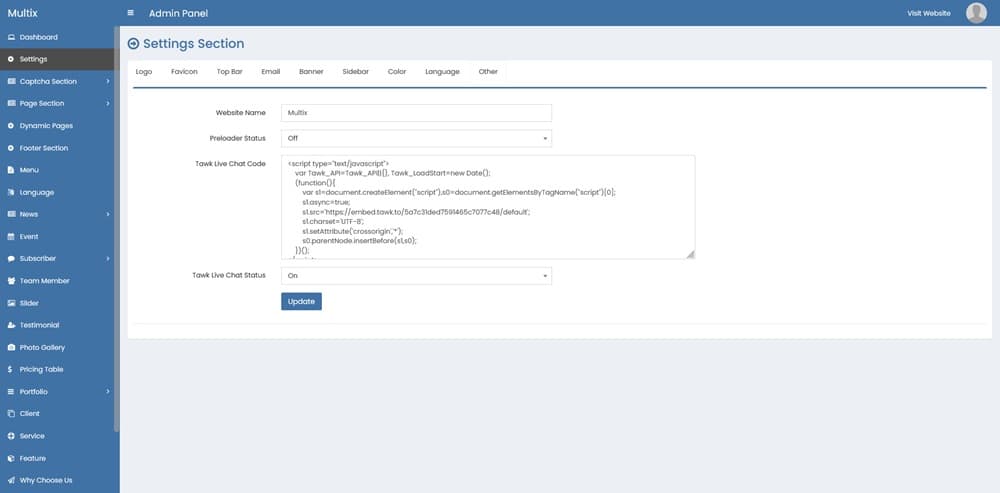The width and height of the screenshot is (1000, 493).
Task: Click the Service sidebar icon
Action: (11, 436)
